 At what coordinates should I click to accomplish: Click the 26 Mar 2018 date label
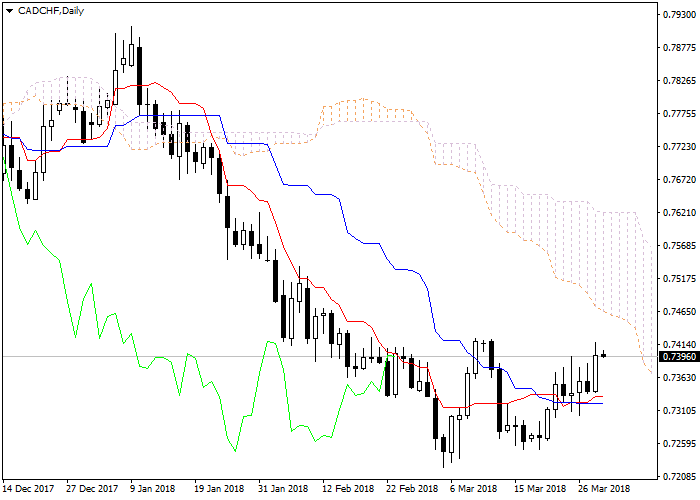[x=604, y=488]
